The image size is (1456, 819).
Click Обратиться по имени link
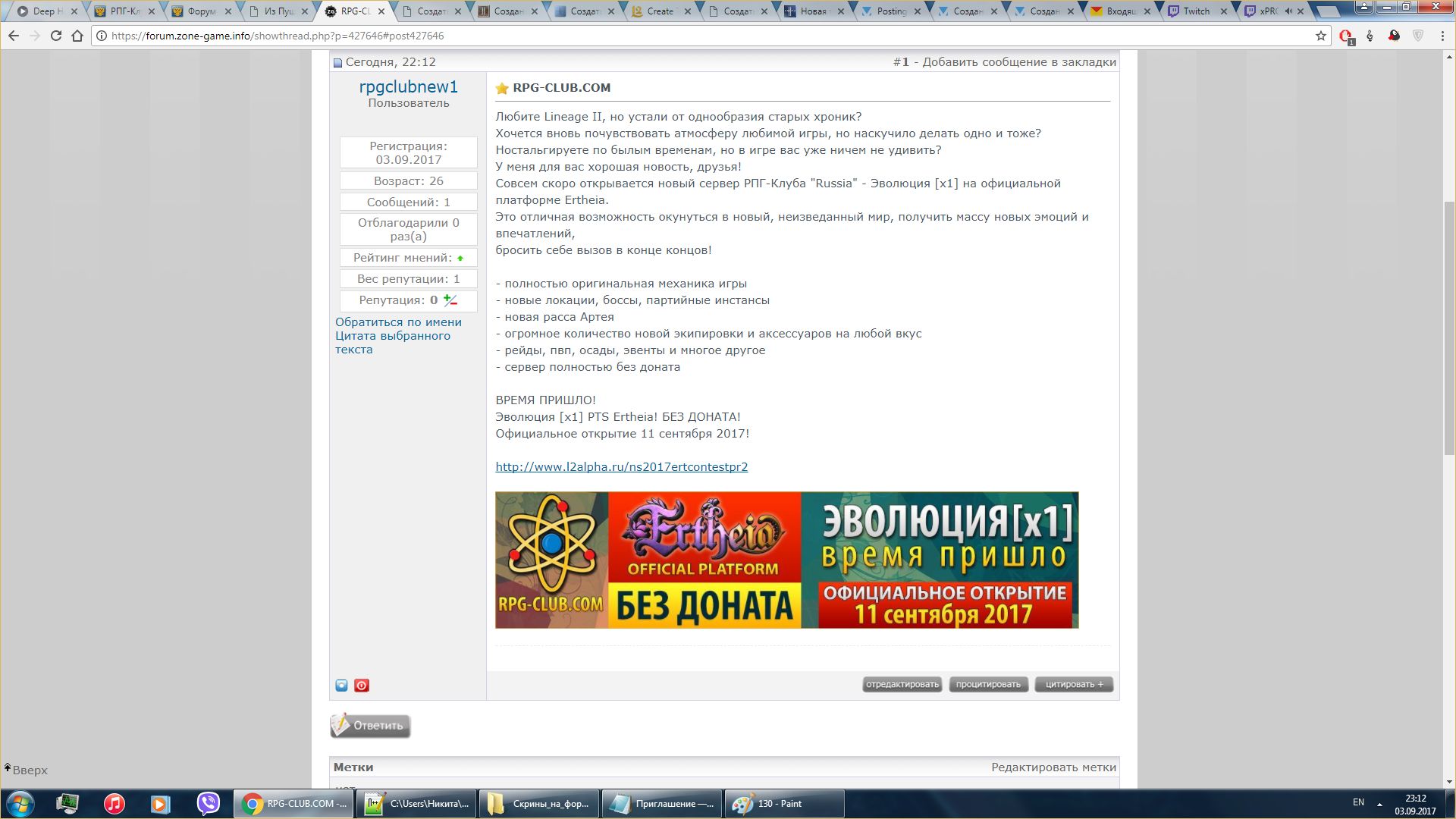[398, 322]
